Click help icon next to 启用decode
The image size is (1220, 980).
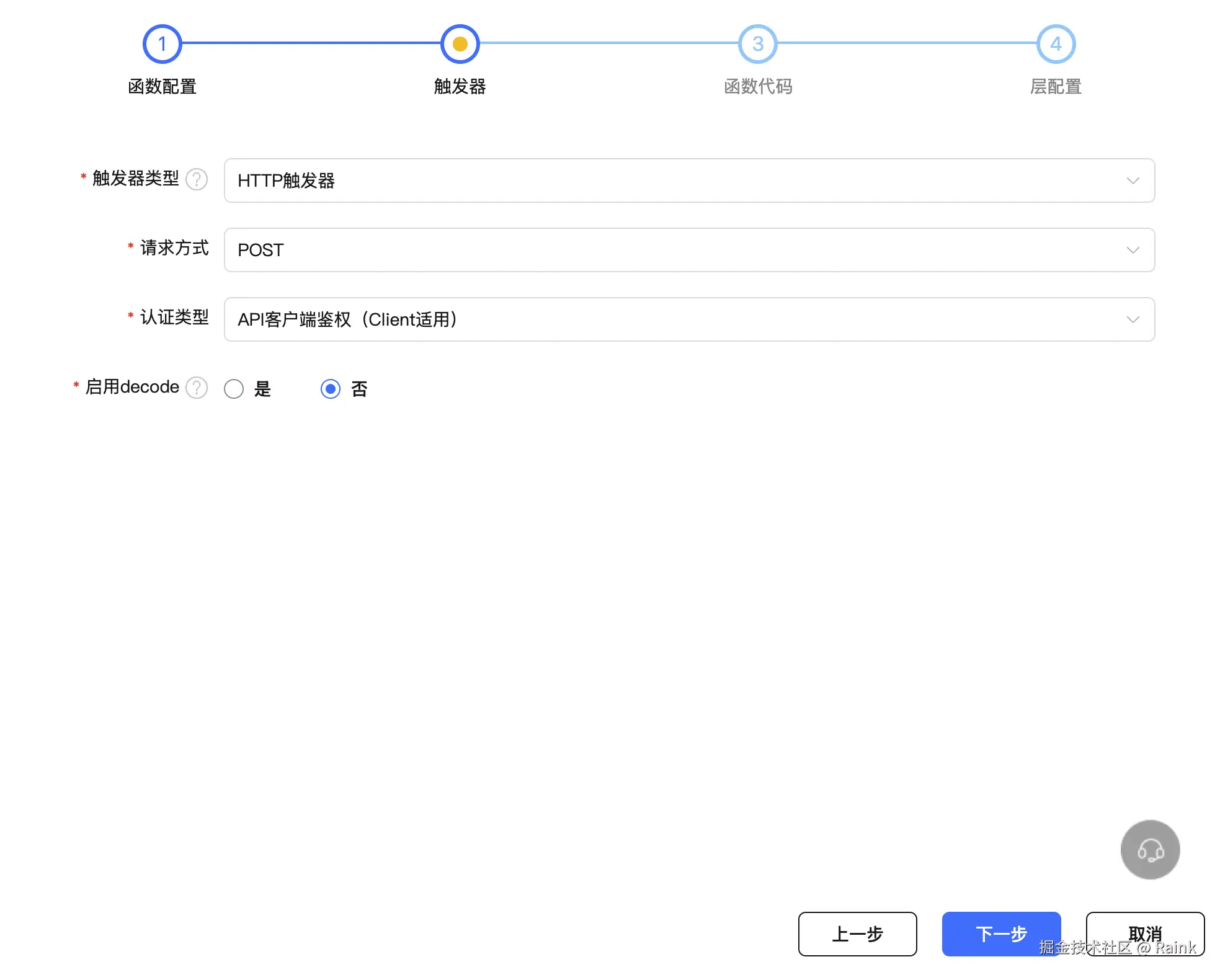coord(197,388)
